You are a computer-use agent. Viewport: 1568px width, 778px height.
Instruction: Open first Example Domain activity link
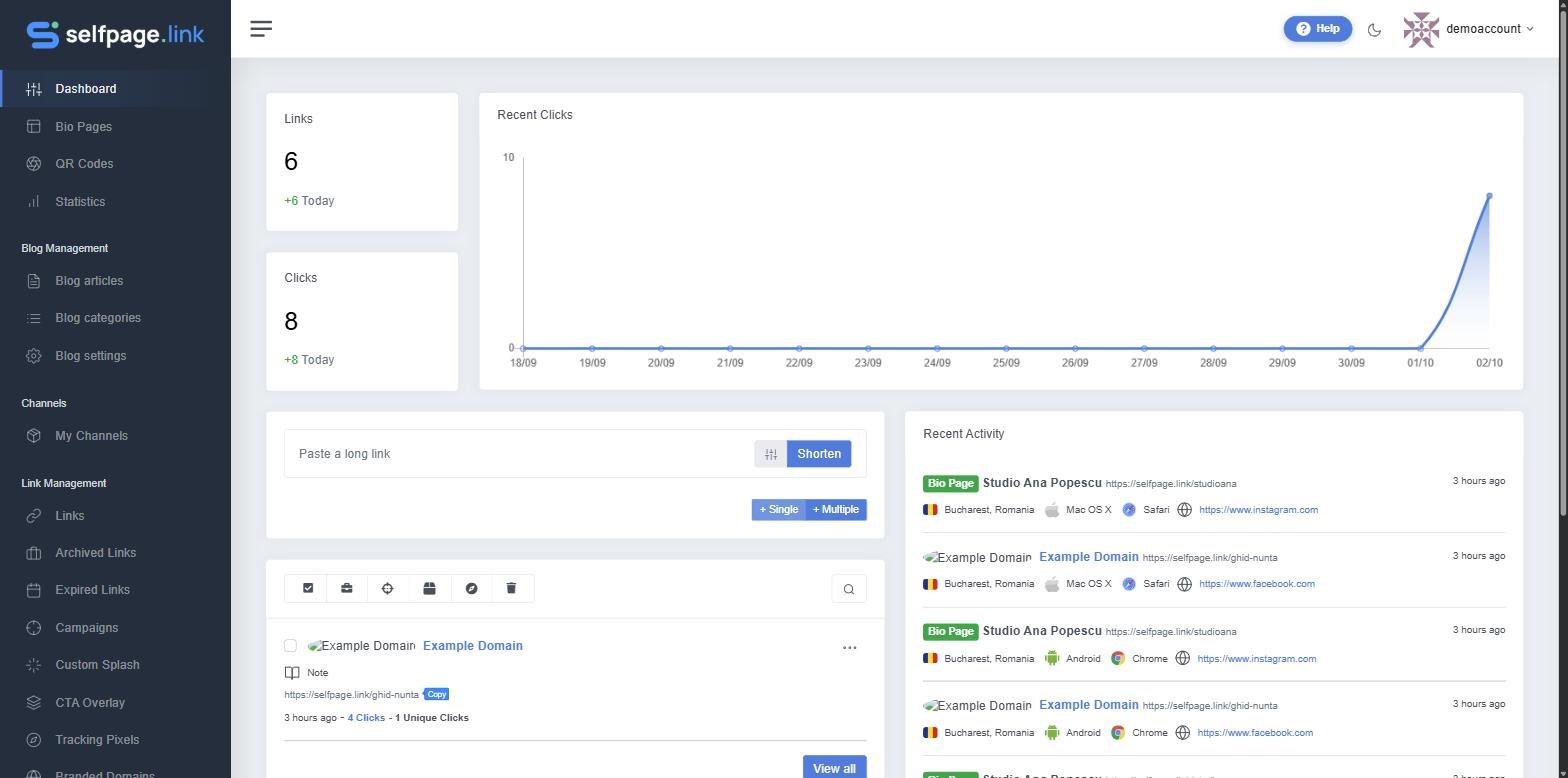coord(1088,557)
